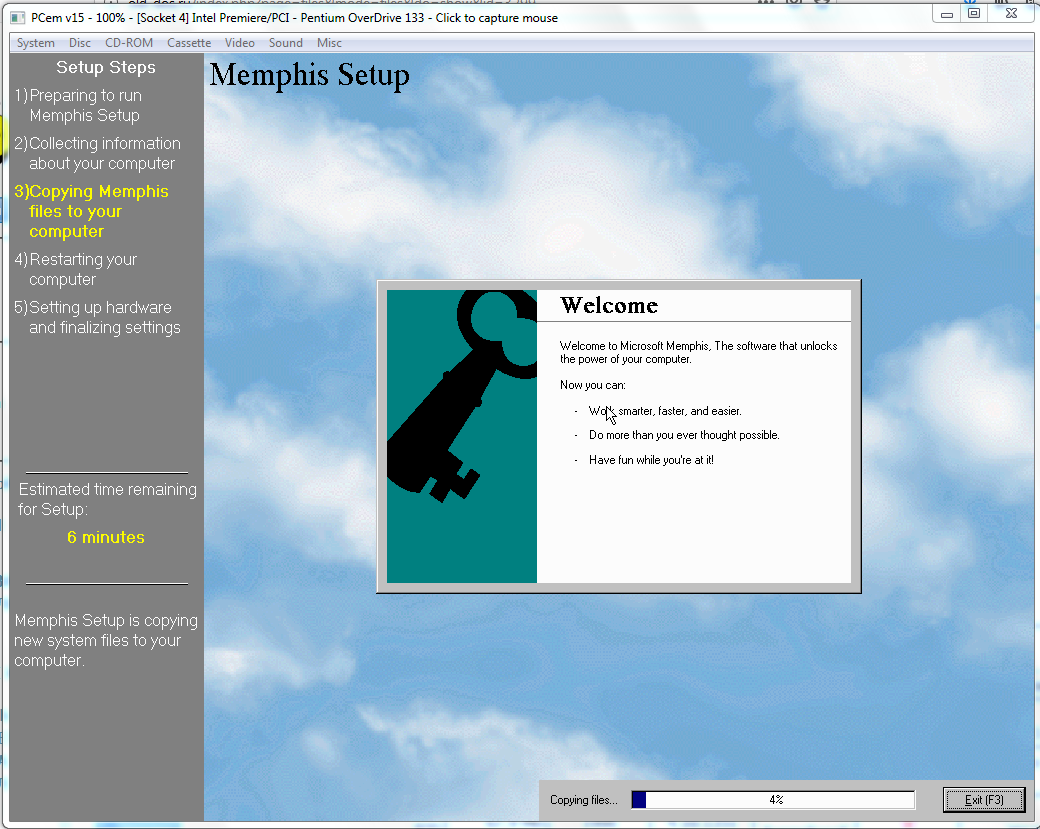Click step '4)Restarting your computer'
The width and height of the screenshot is (1040, 829).
pyautogui.click(x=76, y=269)
